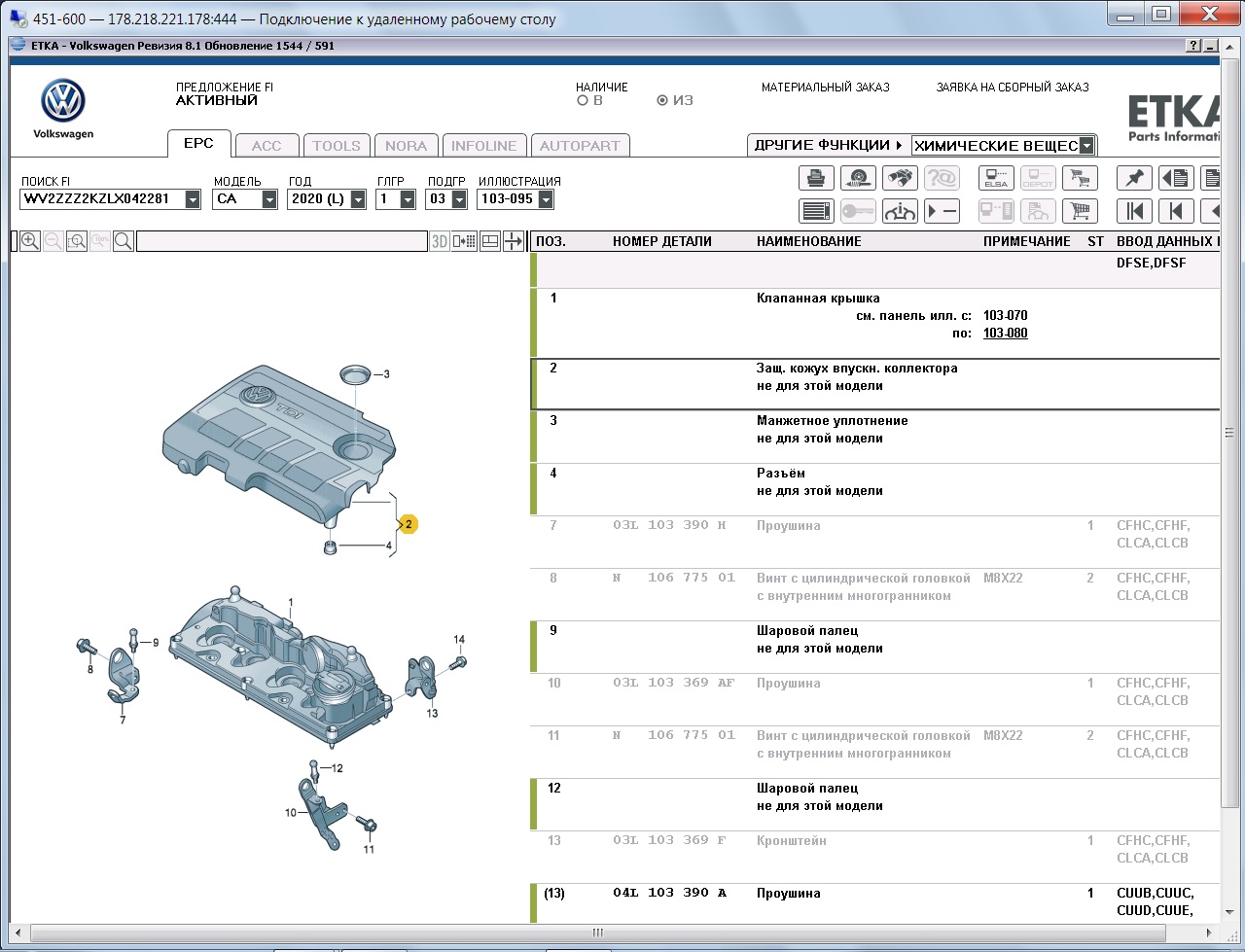
Task: Open the wheel and tyre tool icon
Action: click(x=859, y=178)
